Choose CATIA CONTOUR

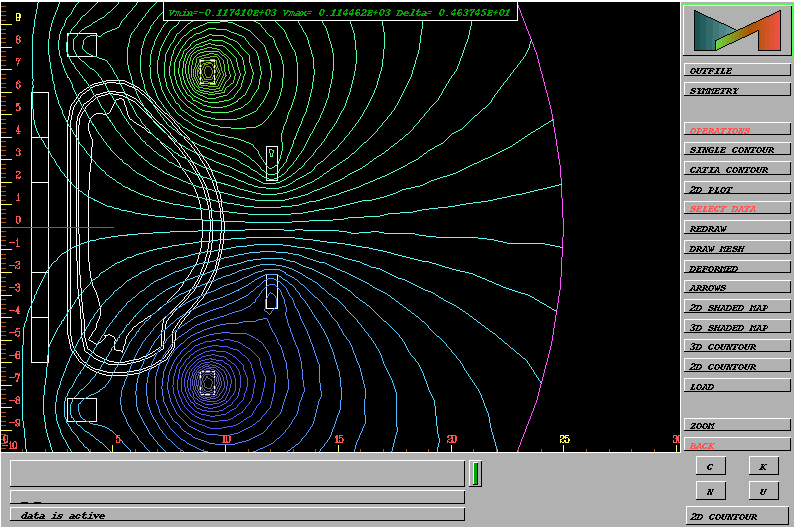pos(737,169)
